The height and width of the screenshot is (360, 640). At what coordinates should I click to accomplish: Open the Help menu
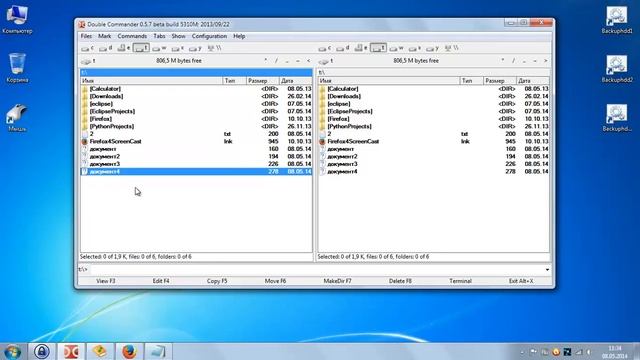point(239,36)
